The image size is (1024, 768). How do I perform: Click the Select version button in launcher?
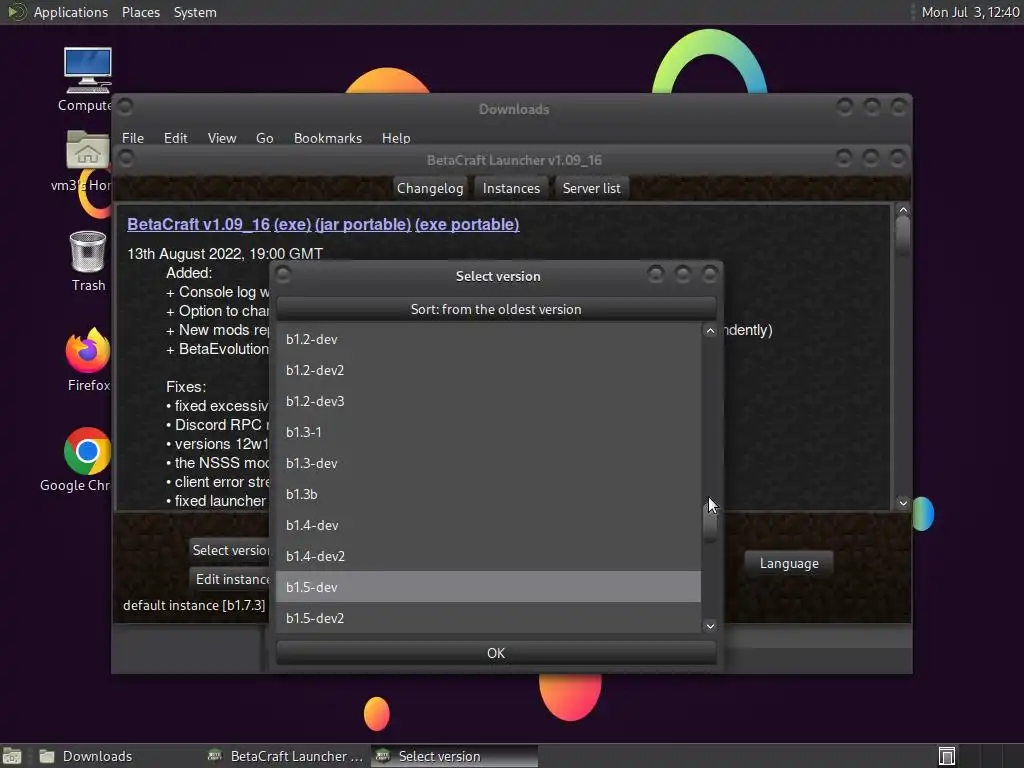click(x=230, y=551)
